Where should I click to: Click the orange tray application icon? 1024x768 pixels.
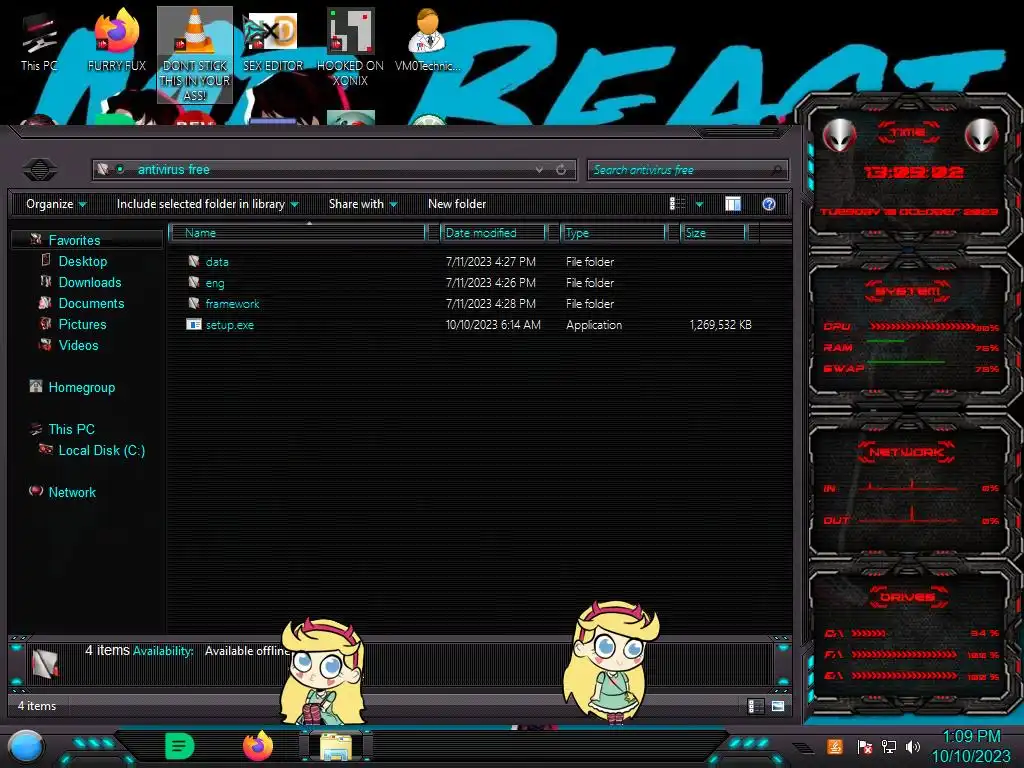tap(835, 746)
